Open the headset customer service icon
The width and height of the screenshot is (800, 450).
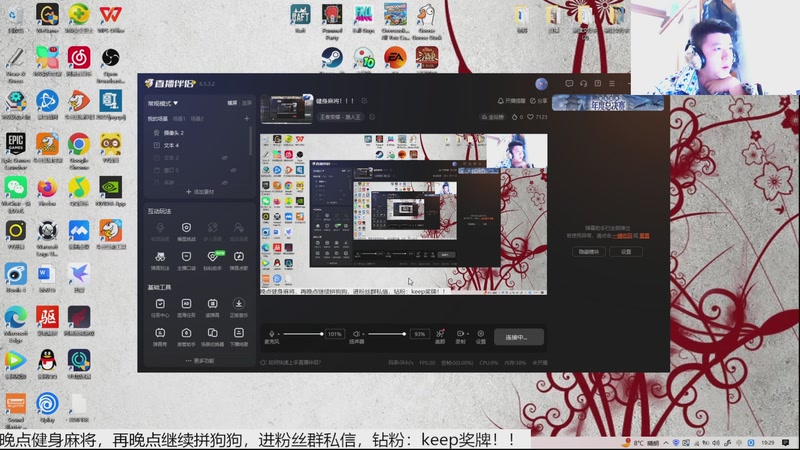[583, 84]
